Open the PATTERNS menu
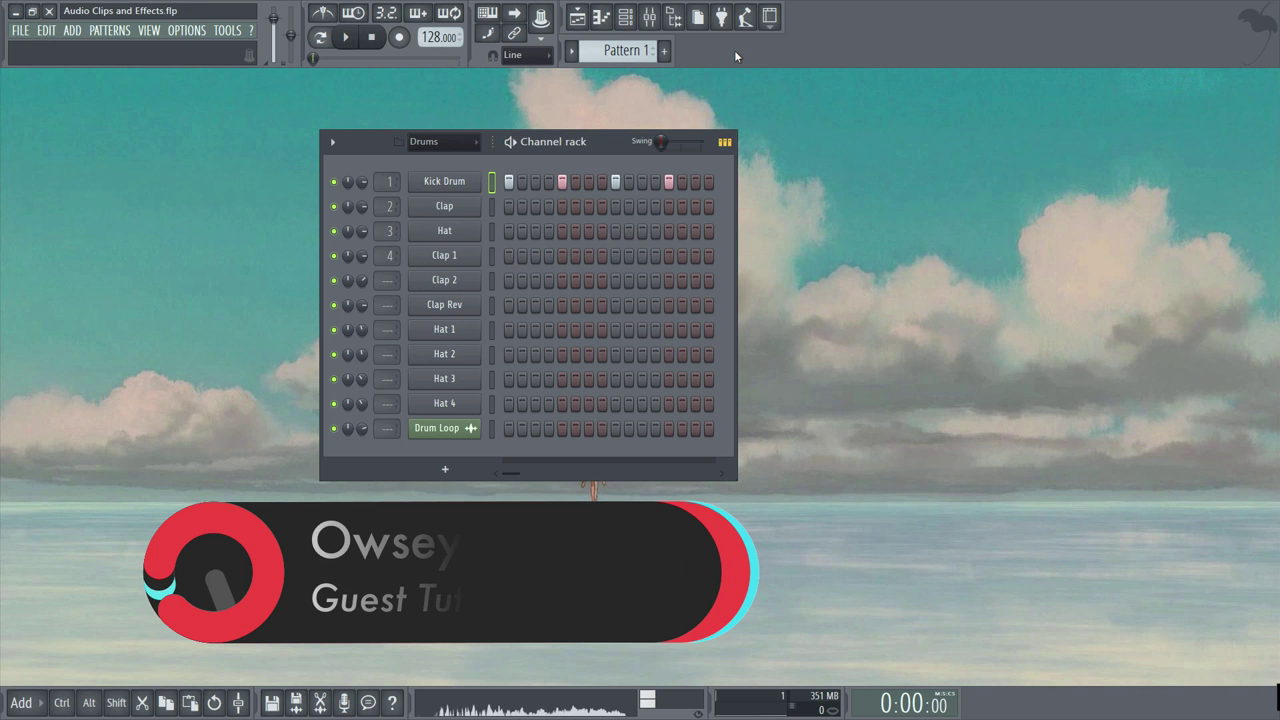 coord(109,31)
